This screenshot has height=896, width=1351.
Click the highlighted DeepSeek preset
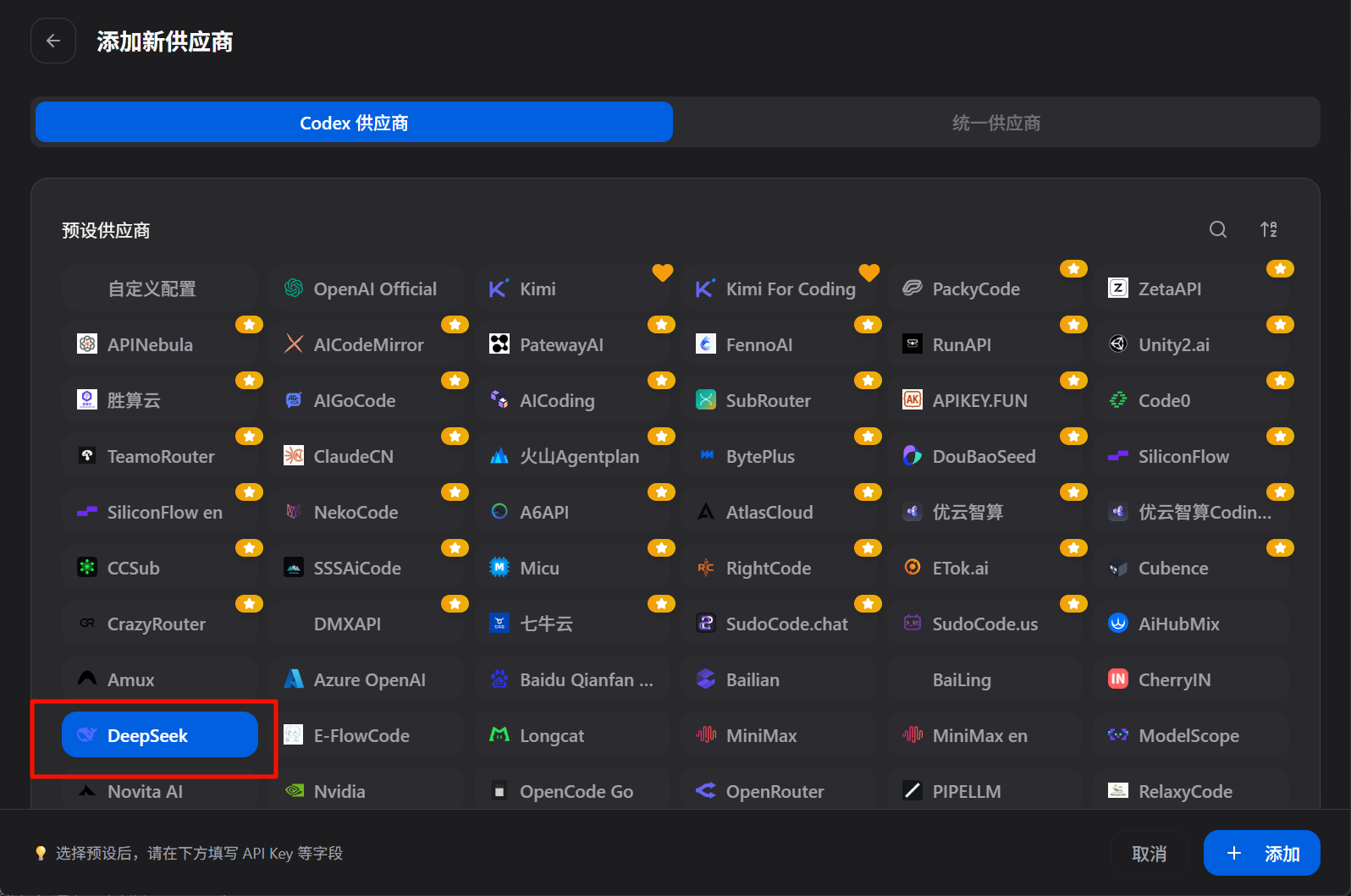pyautogui.click(x=160, y=734)
